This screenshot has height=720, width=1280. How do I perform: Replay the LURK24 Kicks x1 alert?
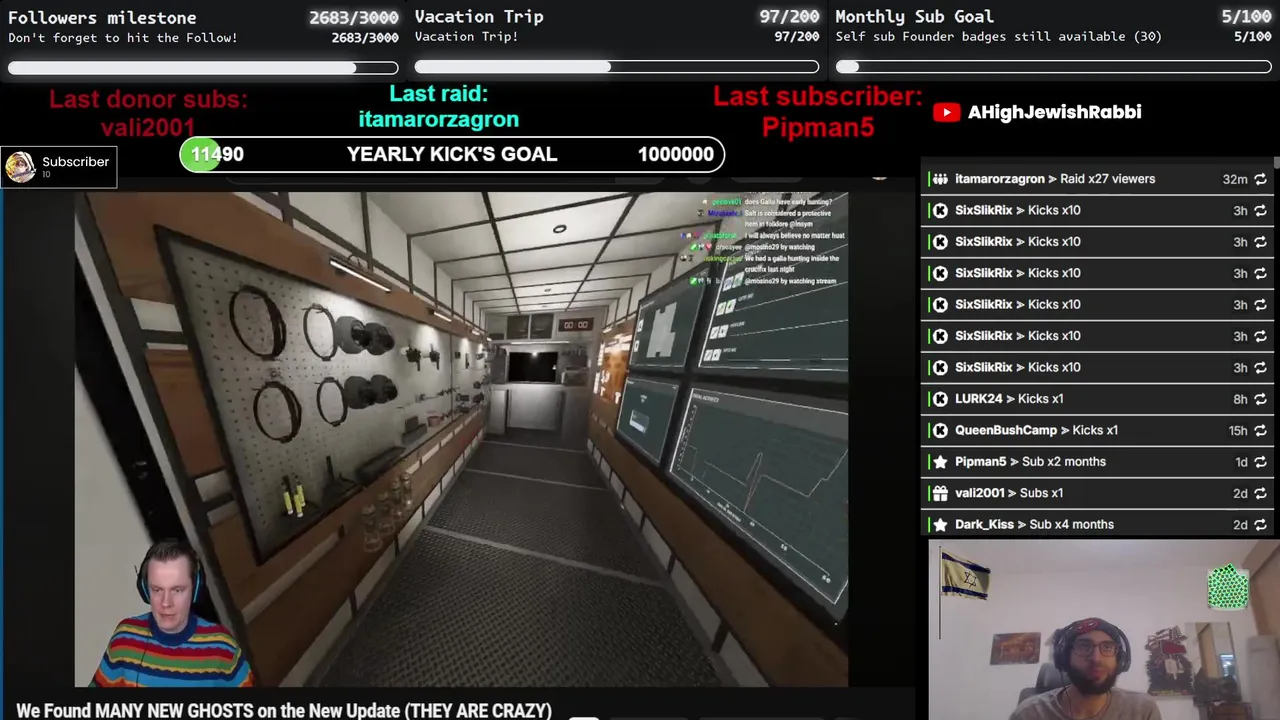point(1260,399)
